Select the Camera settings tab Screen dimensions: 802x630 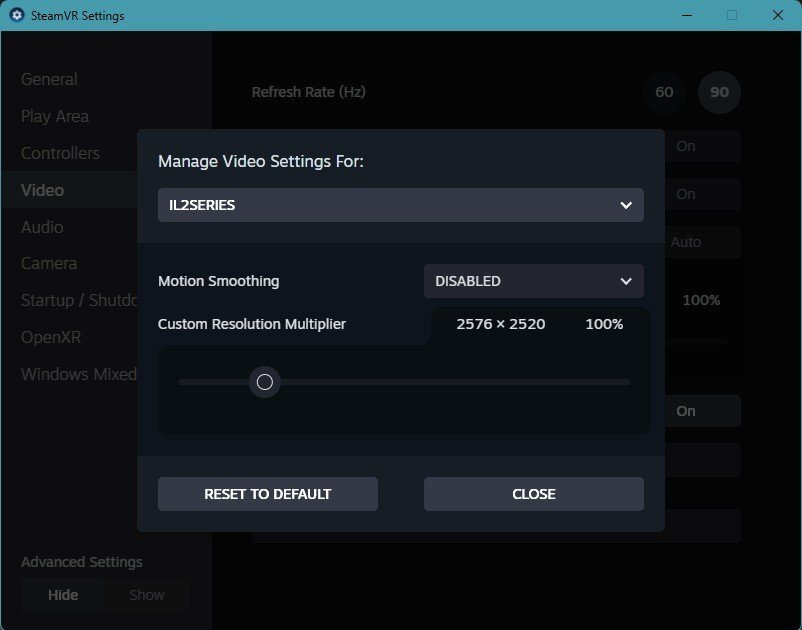[49, 263]
